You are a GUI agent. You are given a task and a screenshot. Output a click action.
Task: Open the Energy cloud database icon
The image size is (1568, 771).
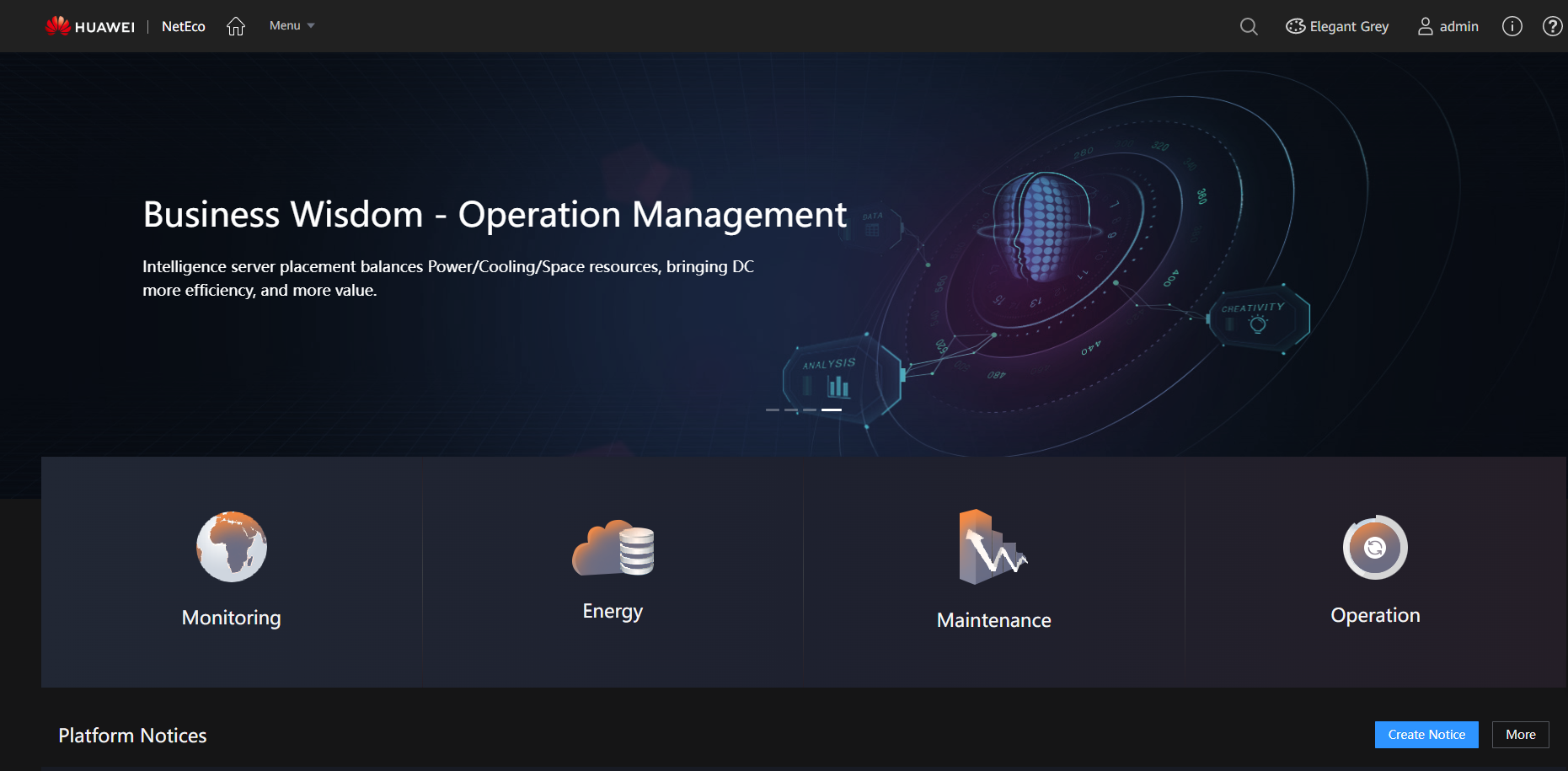(x=613, y=548)
